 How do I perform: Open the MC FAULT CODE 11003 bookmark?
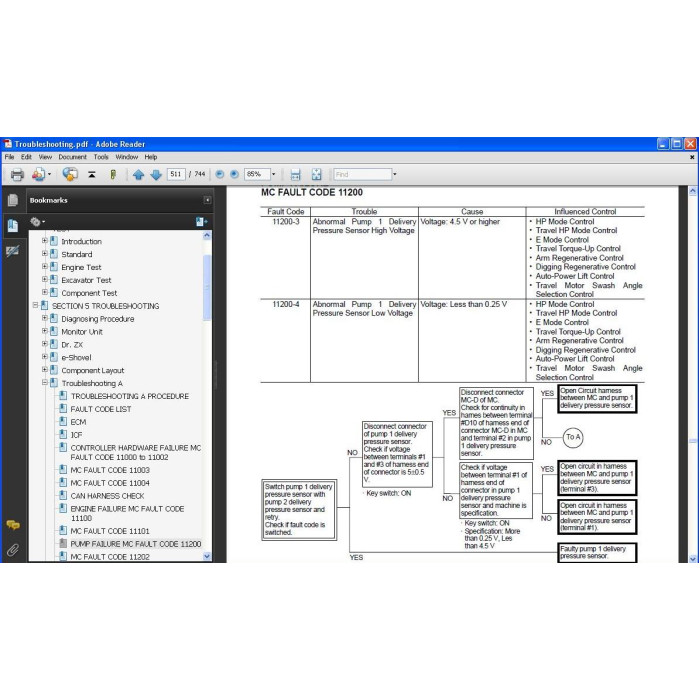coord(110,470)
